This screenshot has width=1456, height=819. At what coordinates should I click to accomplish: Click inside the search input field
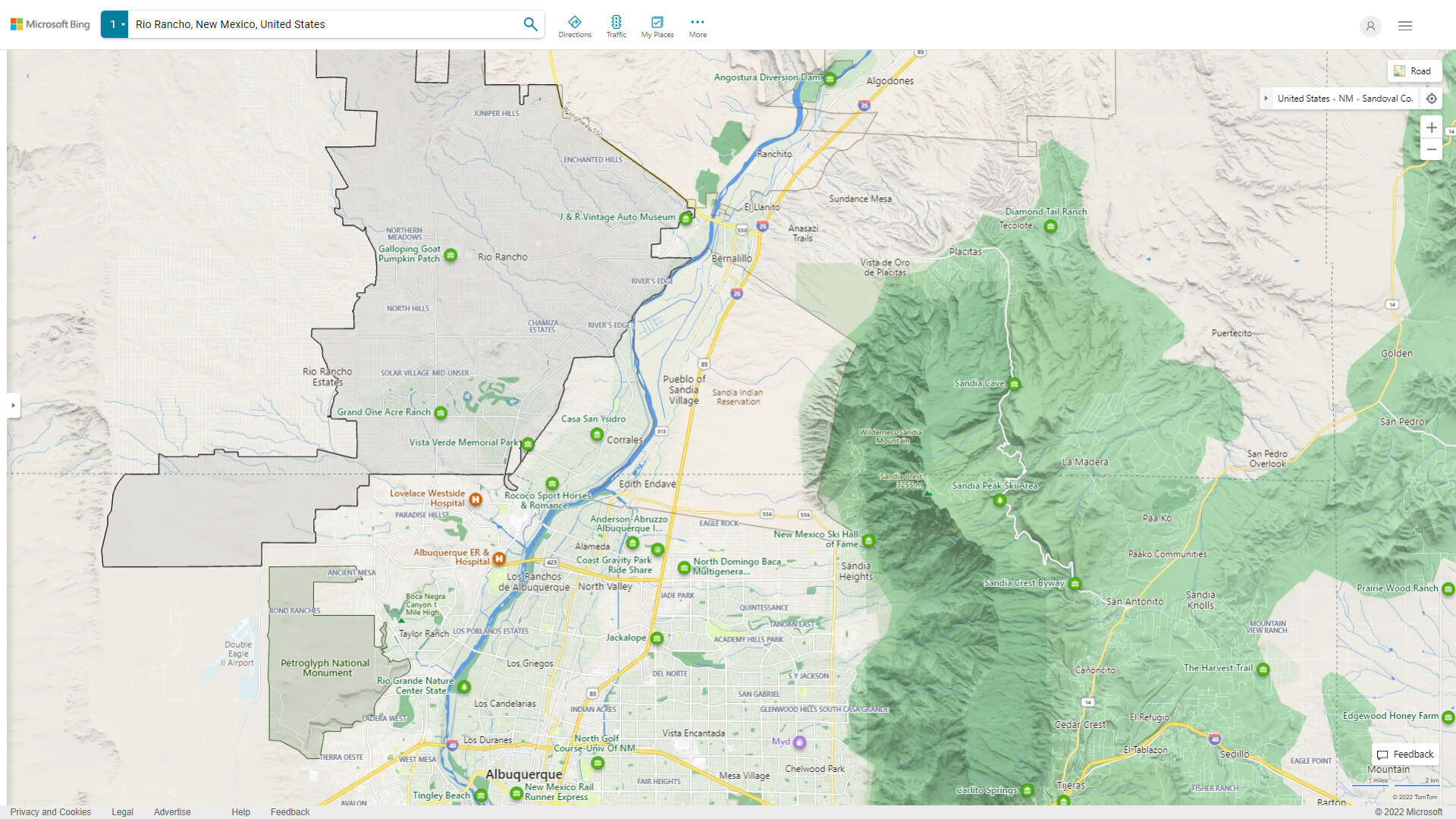click(x=318, y=24)
